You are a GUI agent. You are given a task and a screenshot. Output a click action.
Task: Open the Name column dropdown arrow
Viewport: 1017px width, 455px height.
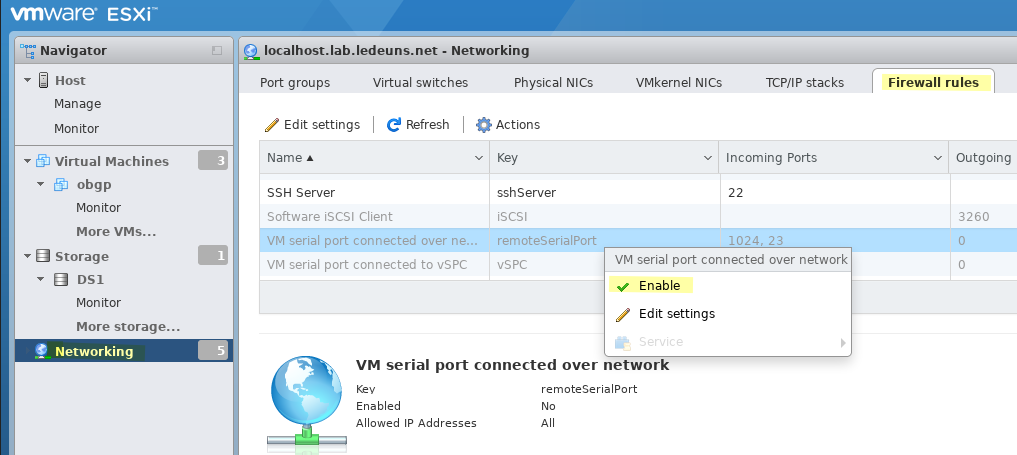(x=479, y=158)
